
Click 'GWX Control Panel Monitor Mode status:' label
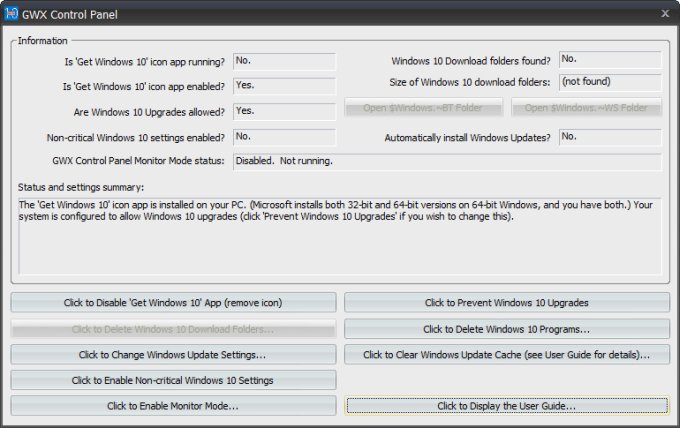coord(138,161)
